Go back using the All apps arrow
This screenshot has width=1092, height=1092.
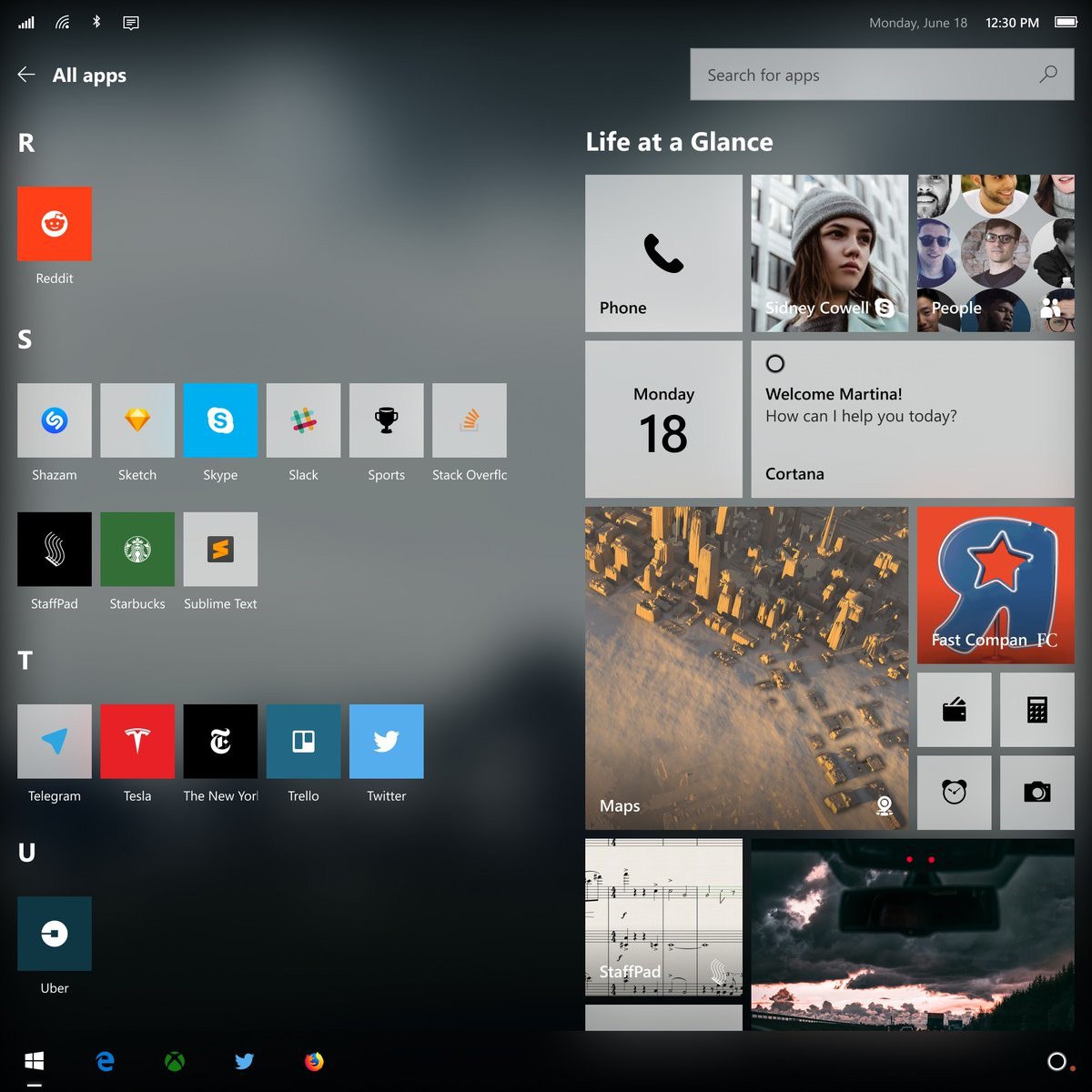coord(26,75)
